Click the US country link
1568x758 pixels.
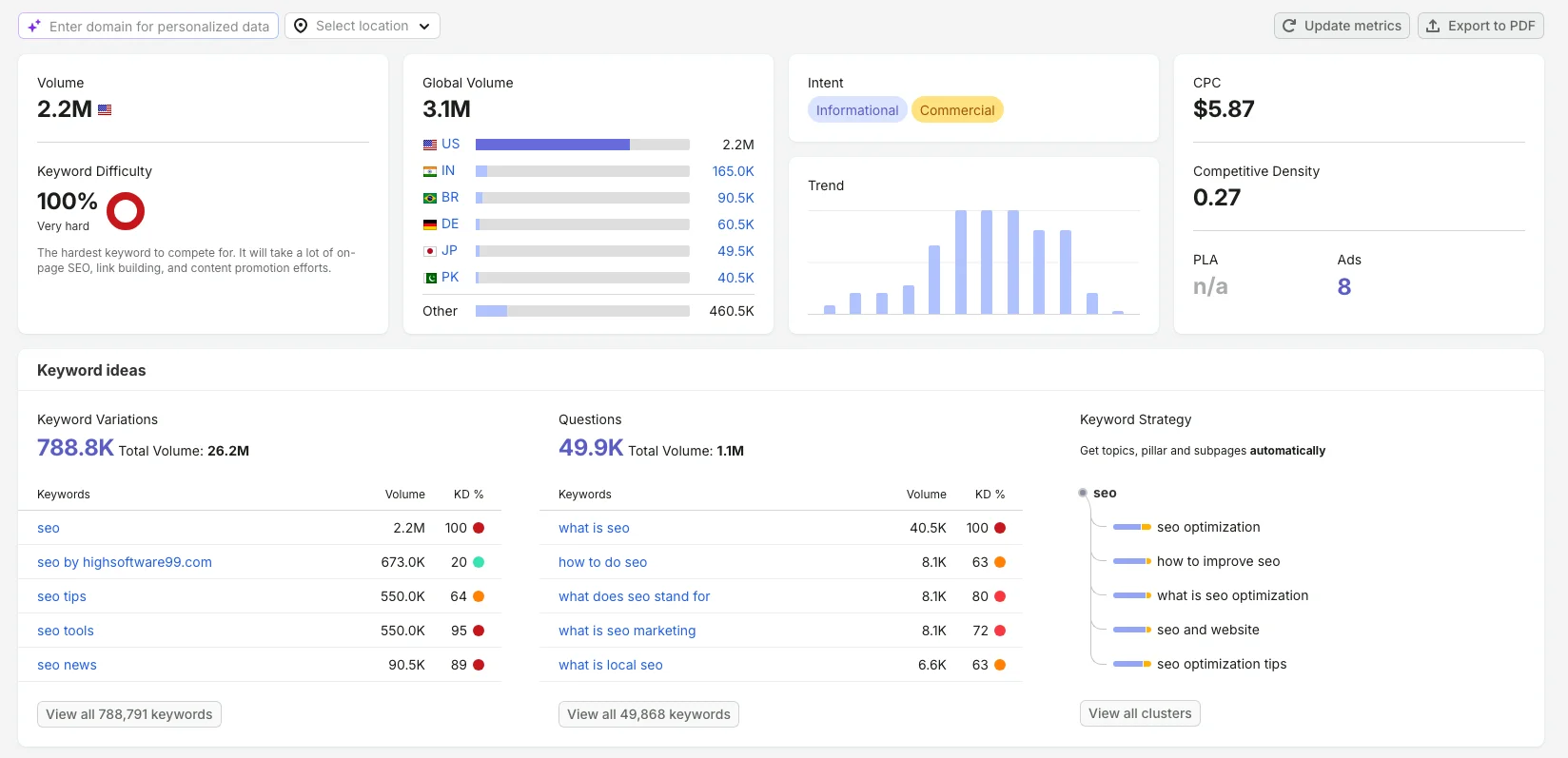pos(451,144)
